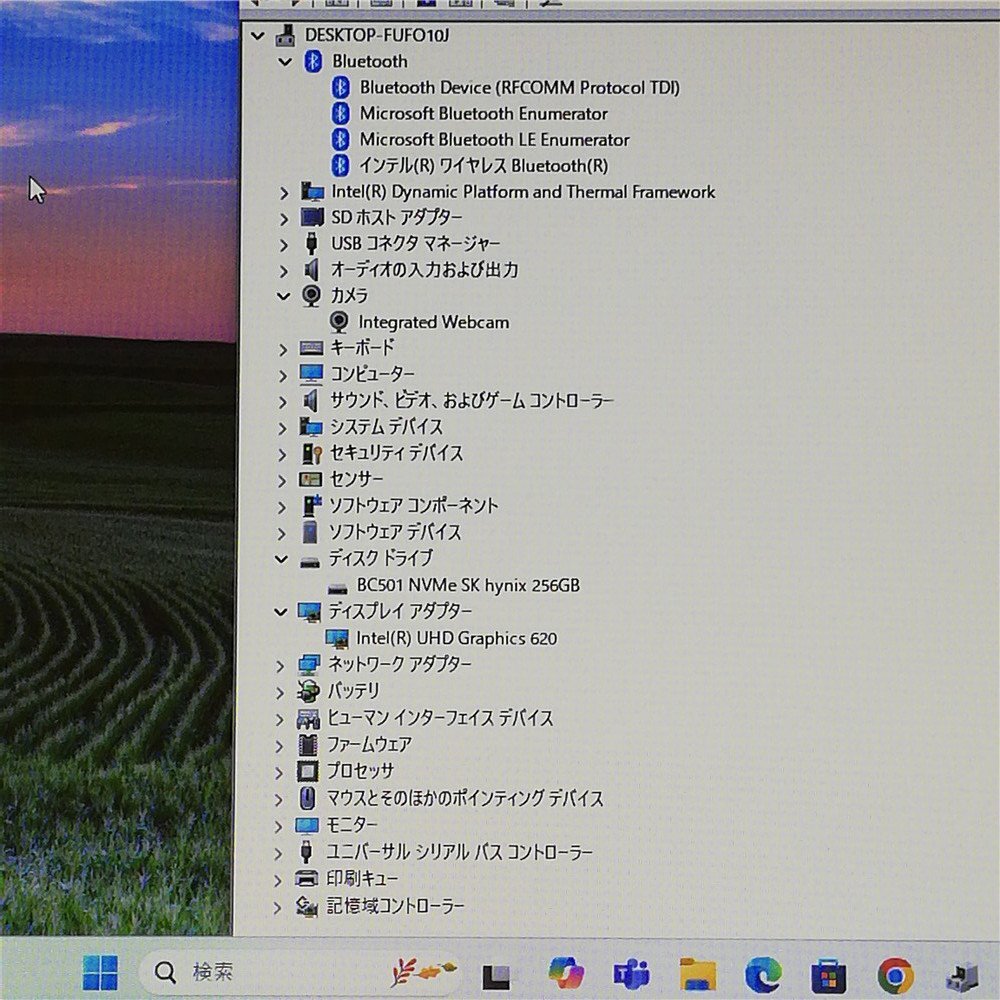
Task: Collapse the Bluetooth category
Action: [x=285, y=62]
